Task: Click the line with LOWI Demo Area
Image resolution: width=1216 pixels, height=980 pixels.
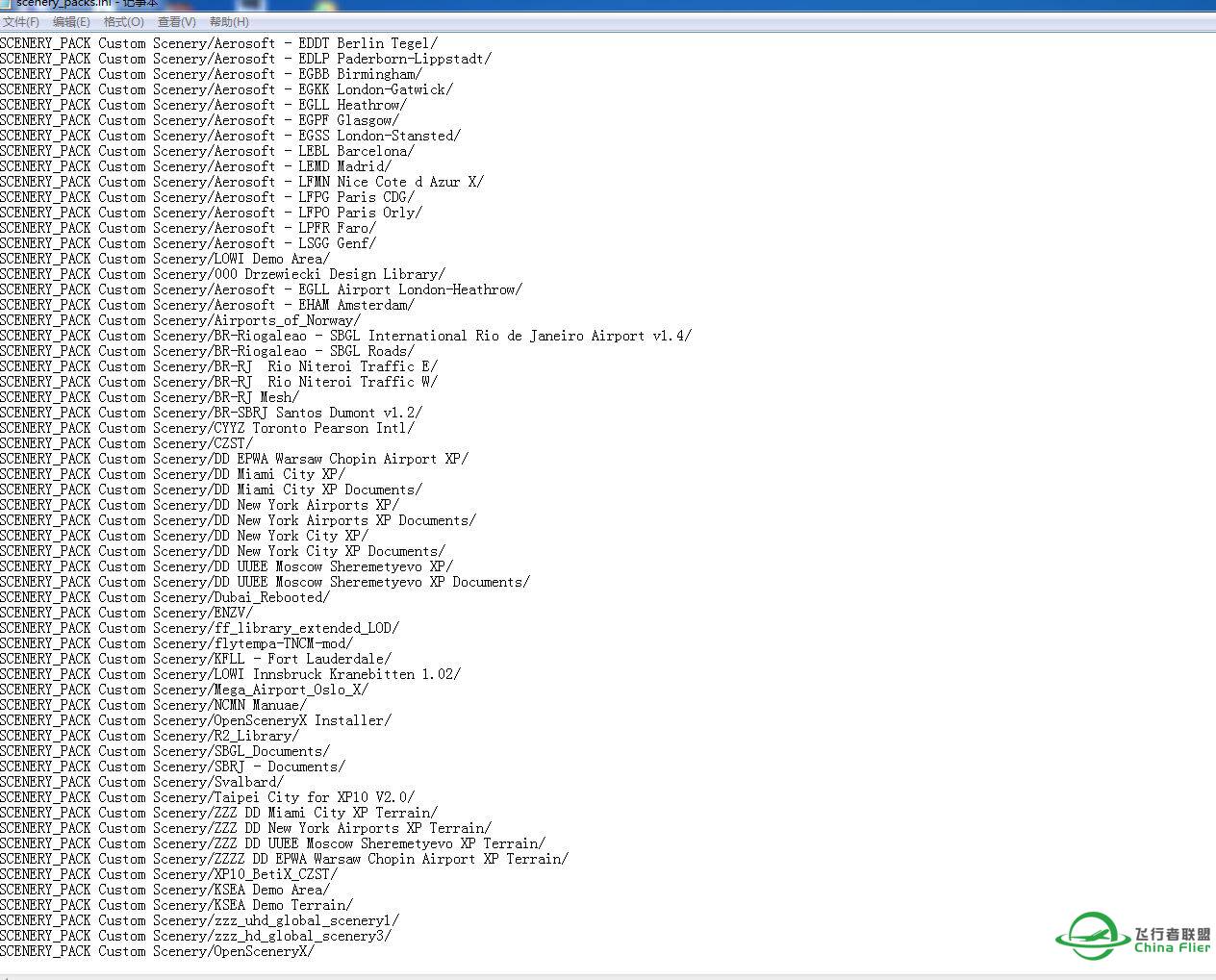Action: point(165,259)
